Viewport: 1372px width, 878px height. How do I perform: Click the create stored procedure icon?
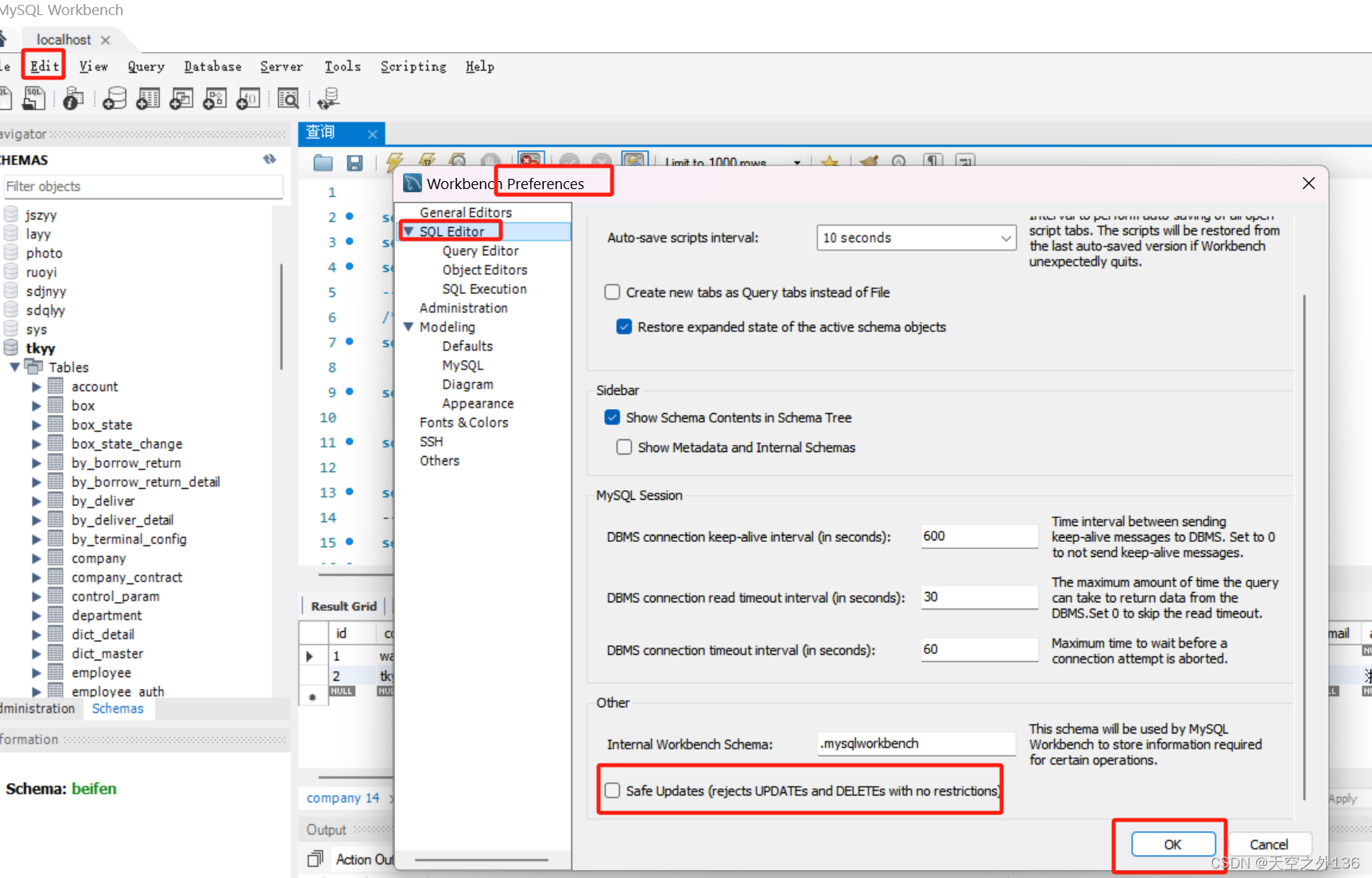pos(215,99)
